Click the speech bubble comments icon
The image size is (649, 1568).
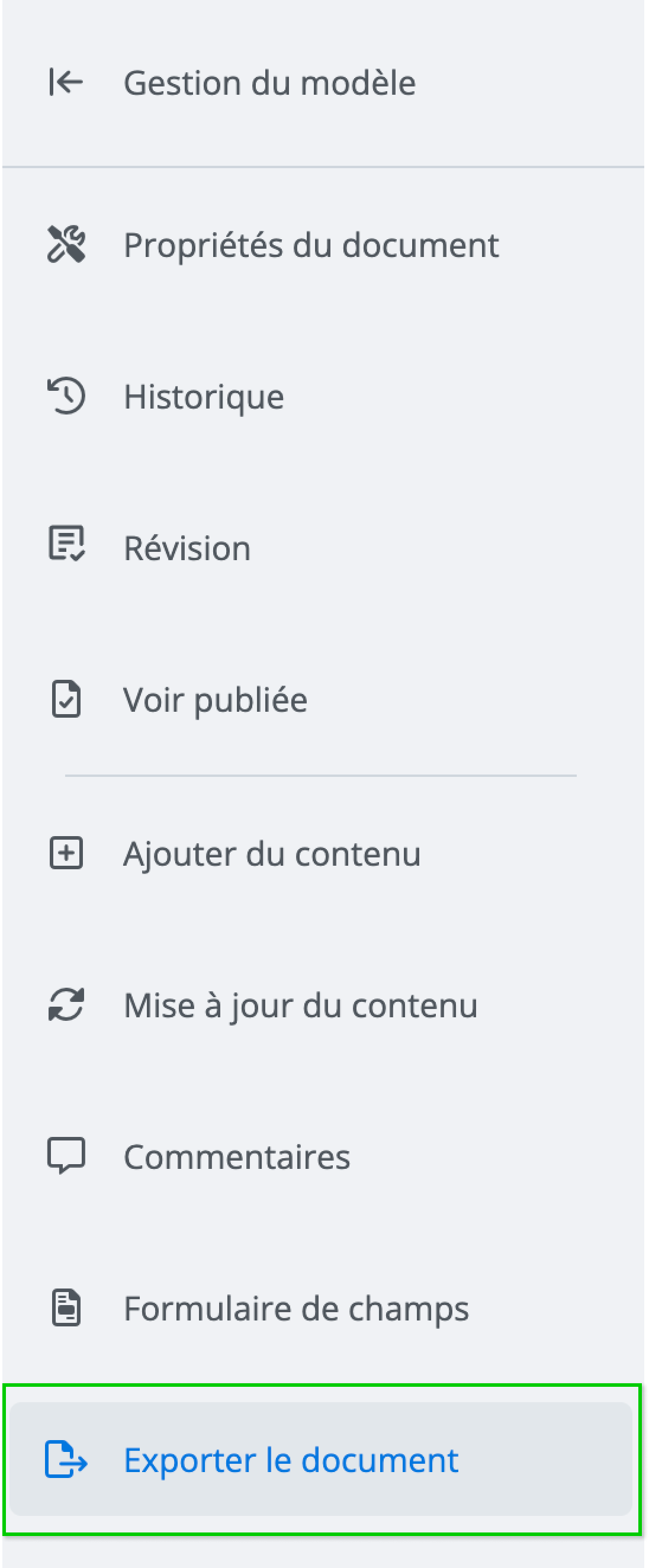coord(66,1156)
